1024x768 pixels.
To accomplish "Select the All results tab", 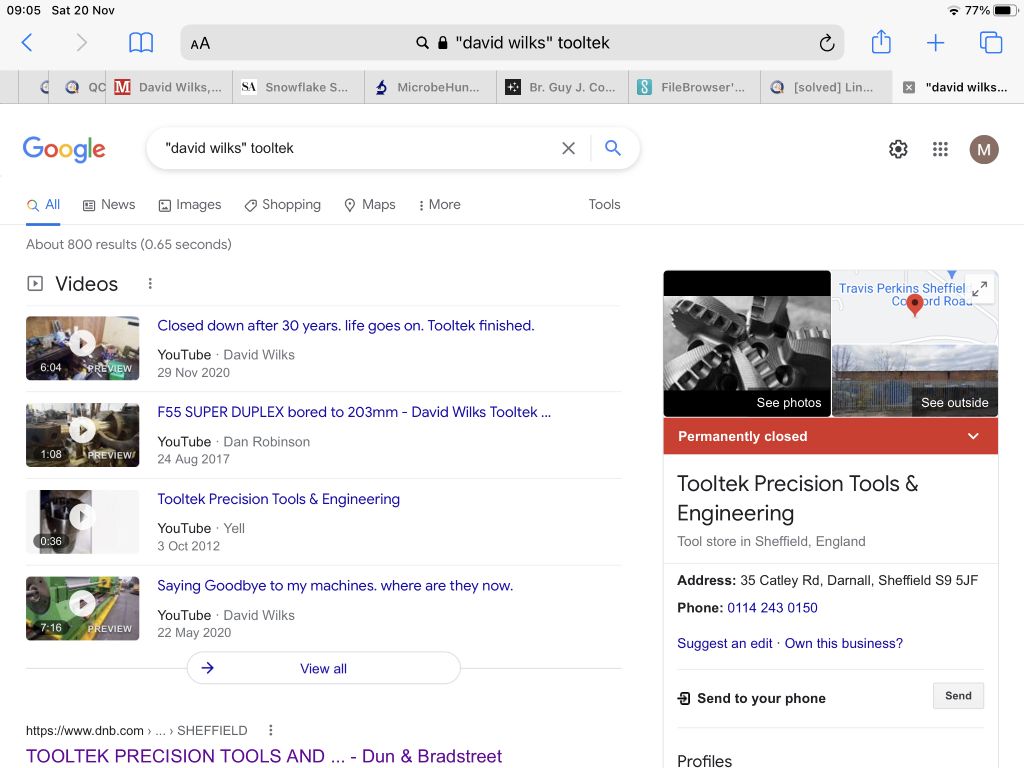I will (x=43, y=204).
